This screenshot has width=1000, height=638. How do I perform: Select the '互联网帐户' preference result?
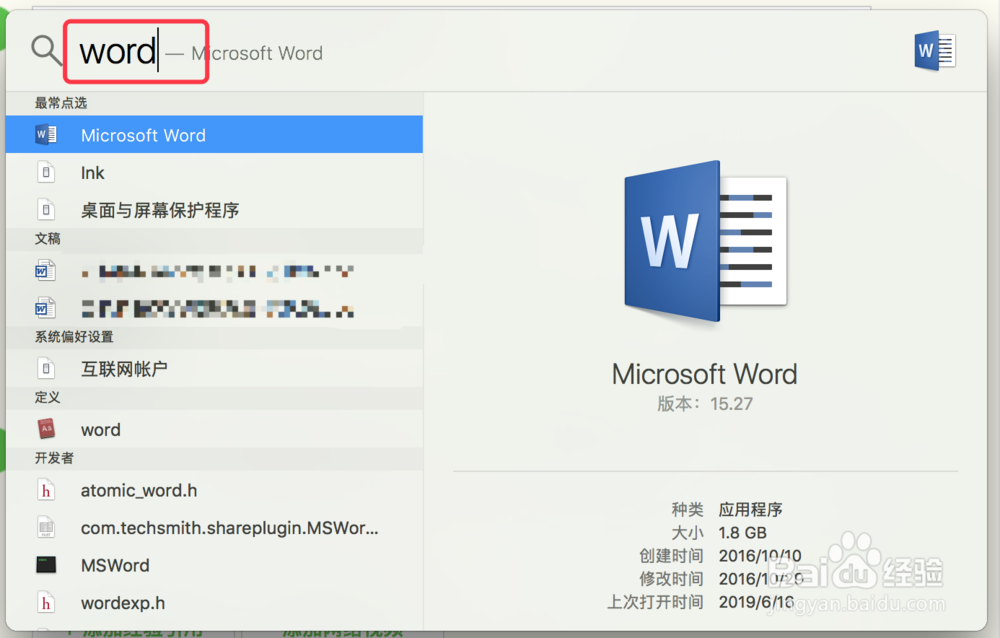click(x=214, y=369)
